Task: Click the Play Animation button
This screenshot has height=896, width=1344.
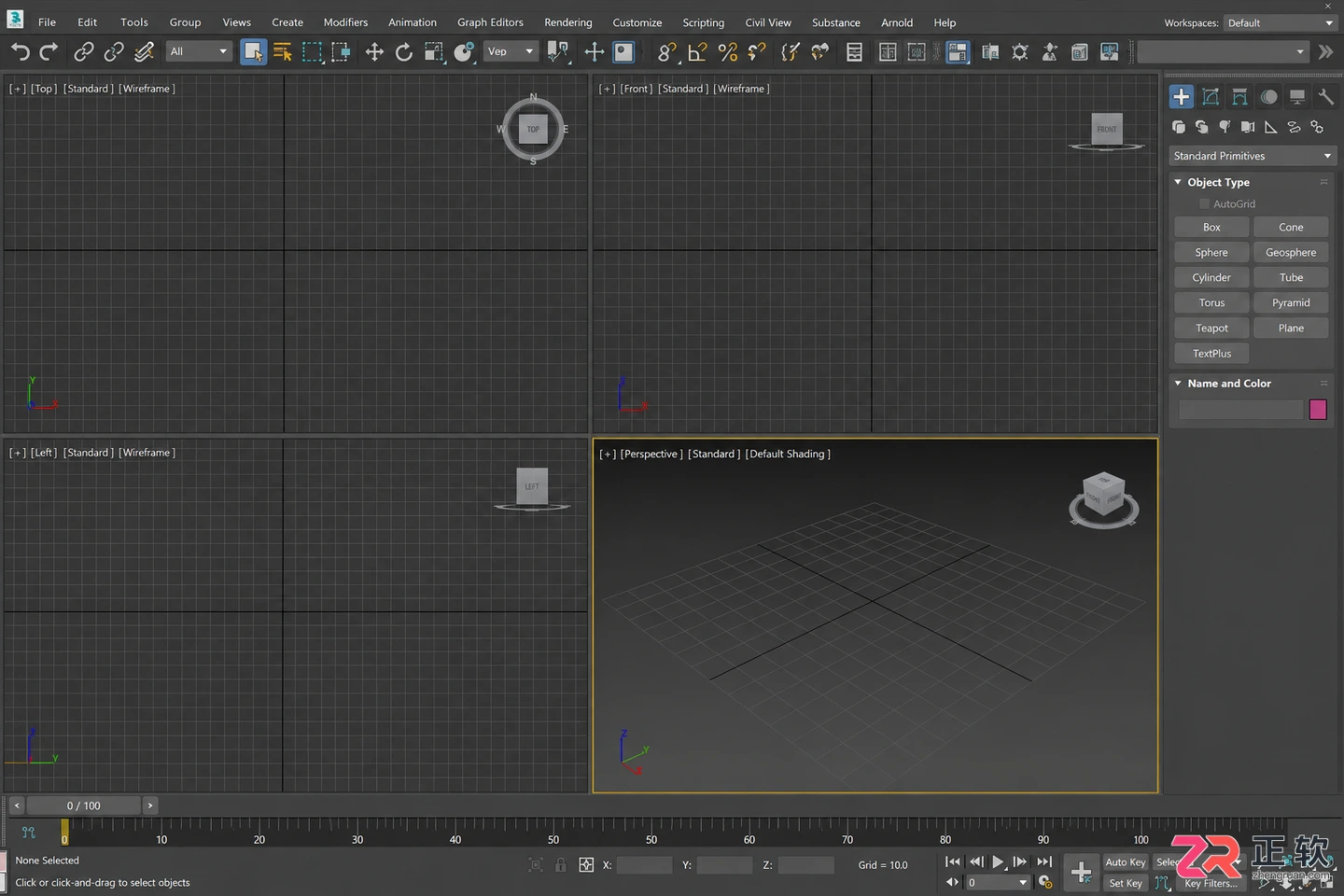Action: tap(998, 861)
